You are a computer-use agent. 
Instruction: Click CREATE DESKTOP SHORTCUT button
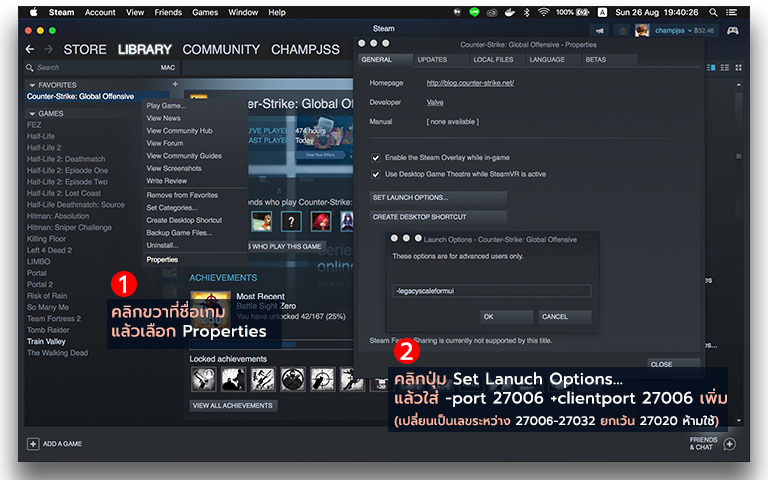pyautogui.click(x=438, y=217)
